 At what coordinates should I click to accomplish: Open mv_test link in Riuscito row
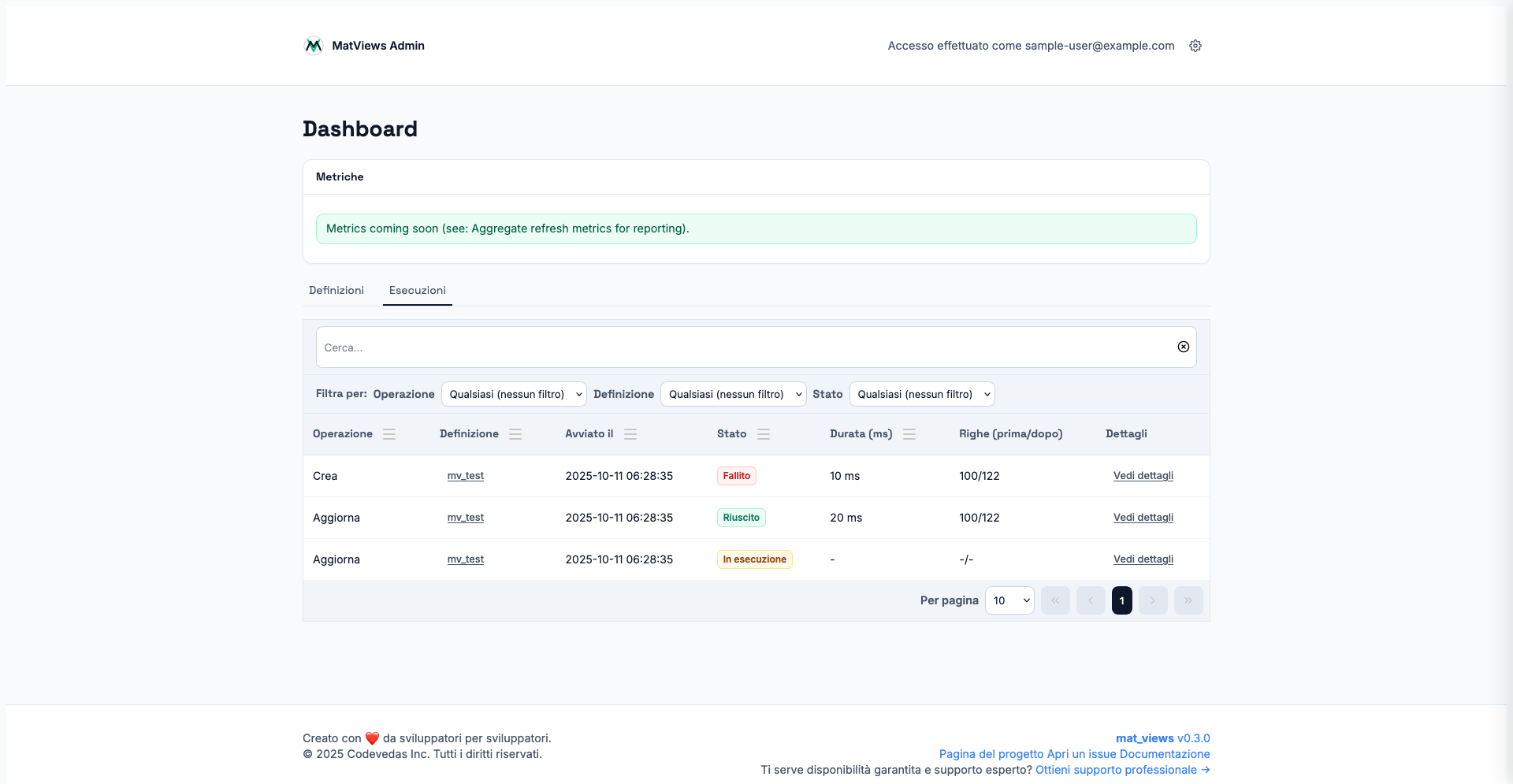pyautogui.click(x=466, y=518)
